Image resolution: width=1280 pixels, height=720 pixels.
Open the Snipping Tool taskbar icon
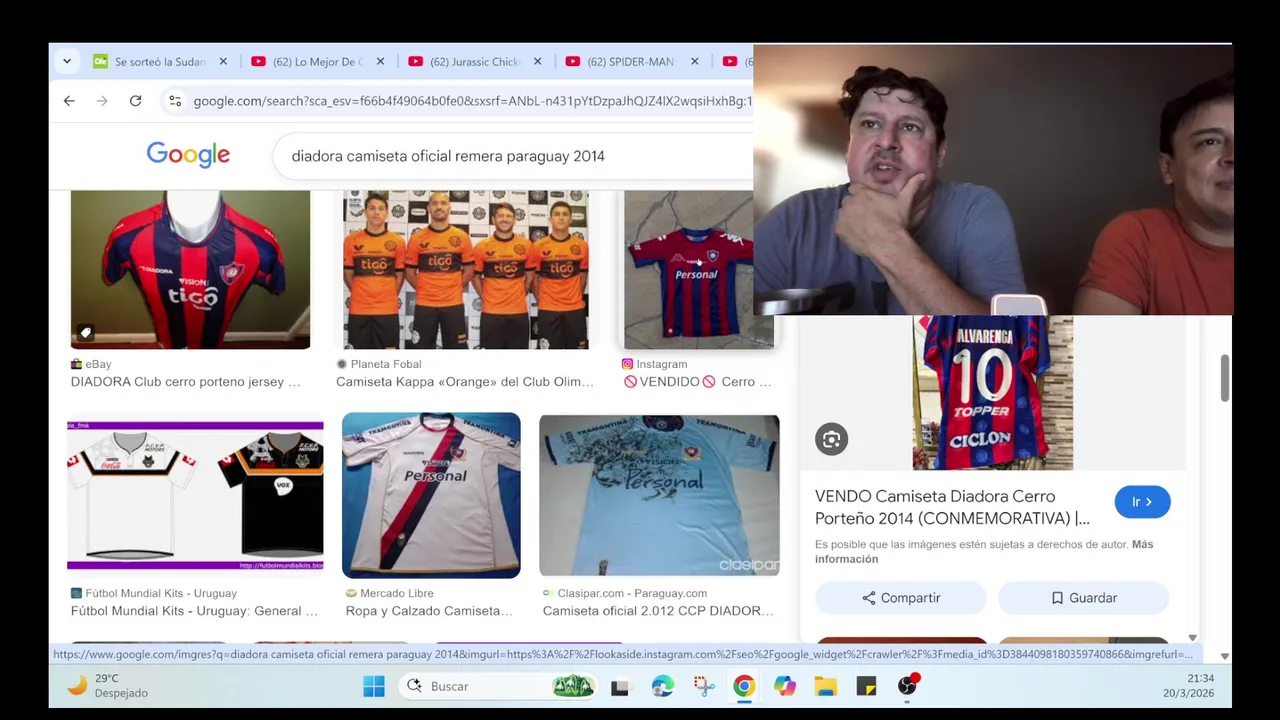(x=704, y=686)
